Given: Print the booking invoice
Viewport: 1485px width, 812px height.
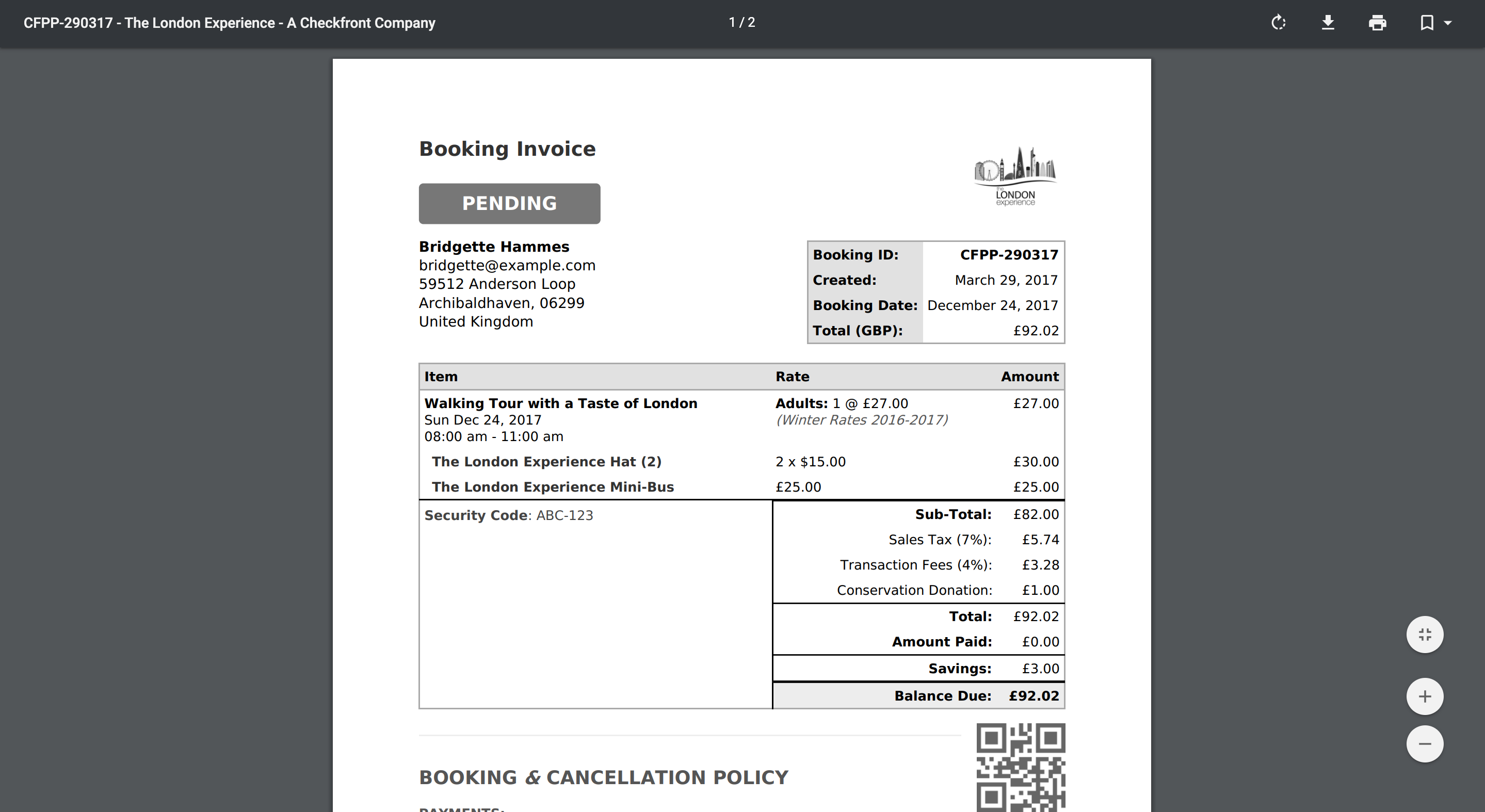Looking at the screenshot, I should pyautogui.click(x=1377, y=23).
